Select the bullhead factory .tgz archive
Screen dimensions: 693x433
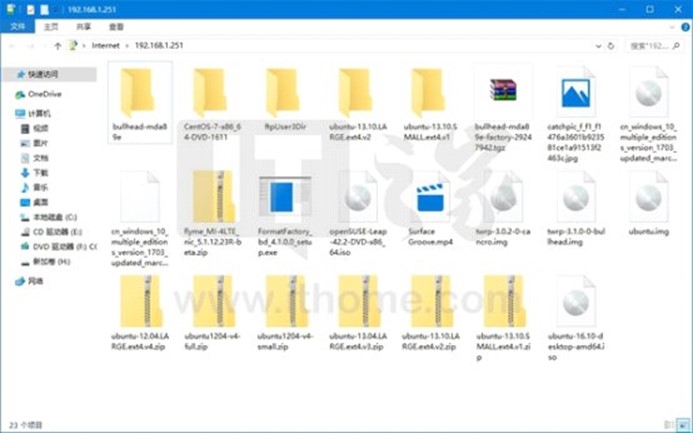point(501,95)
